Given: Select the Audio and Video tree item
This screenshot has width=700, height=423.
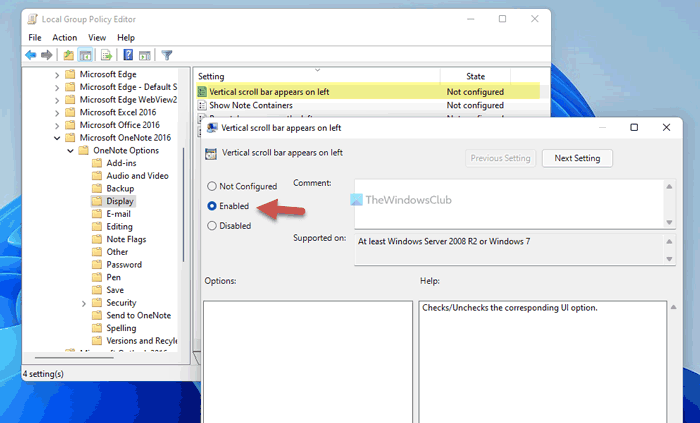Looking at the screenshot, I should [x=137, y=176].
